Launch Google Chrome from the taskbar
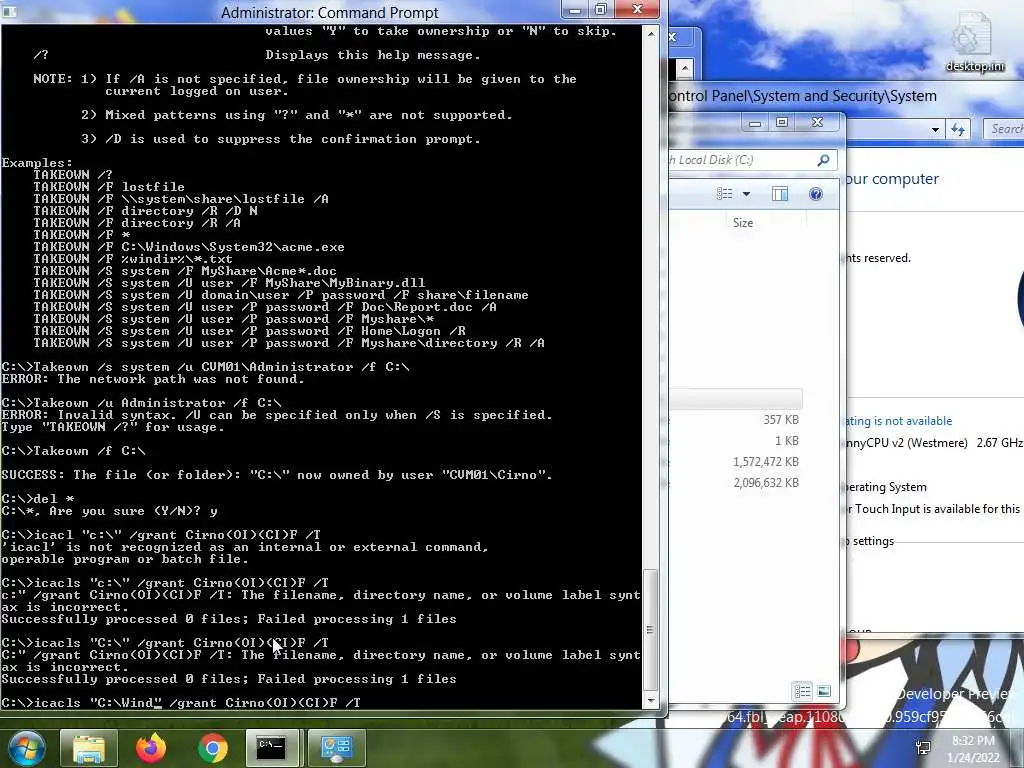This screenshot has height=768, width=1024. (213, 748)
